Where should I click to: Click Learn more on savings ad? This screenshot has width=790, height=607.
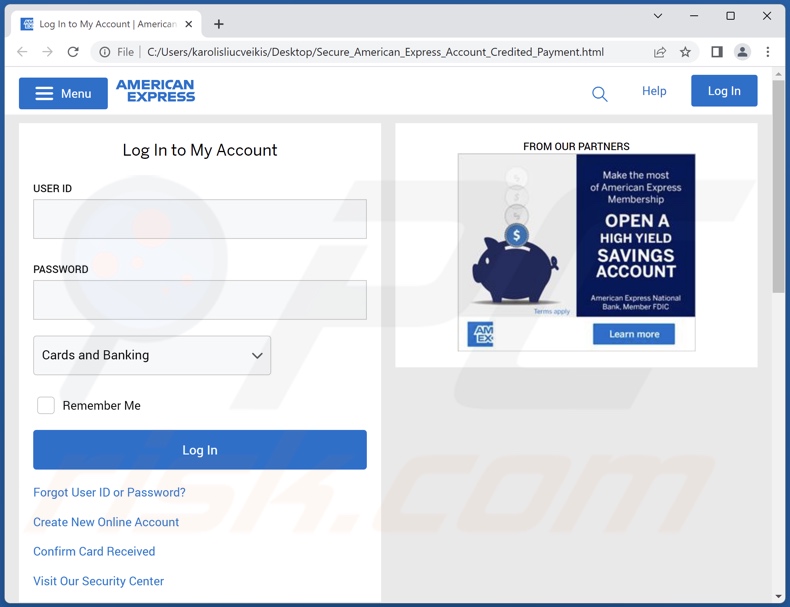tap(634, 334)
